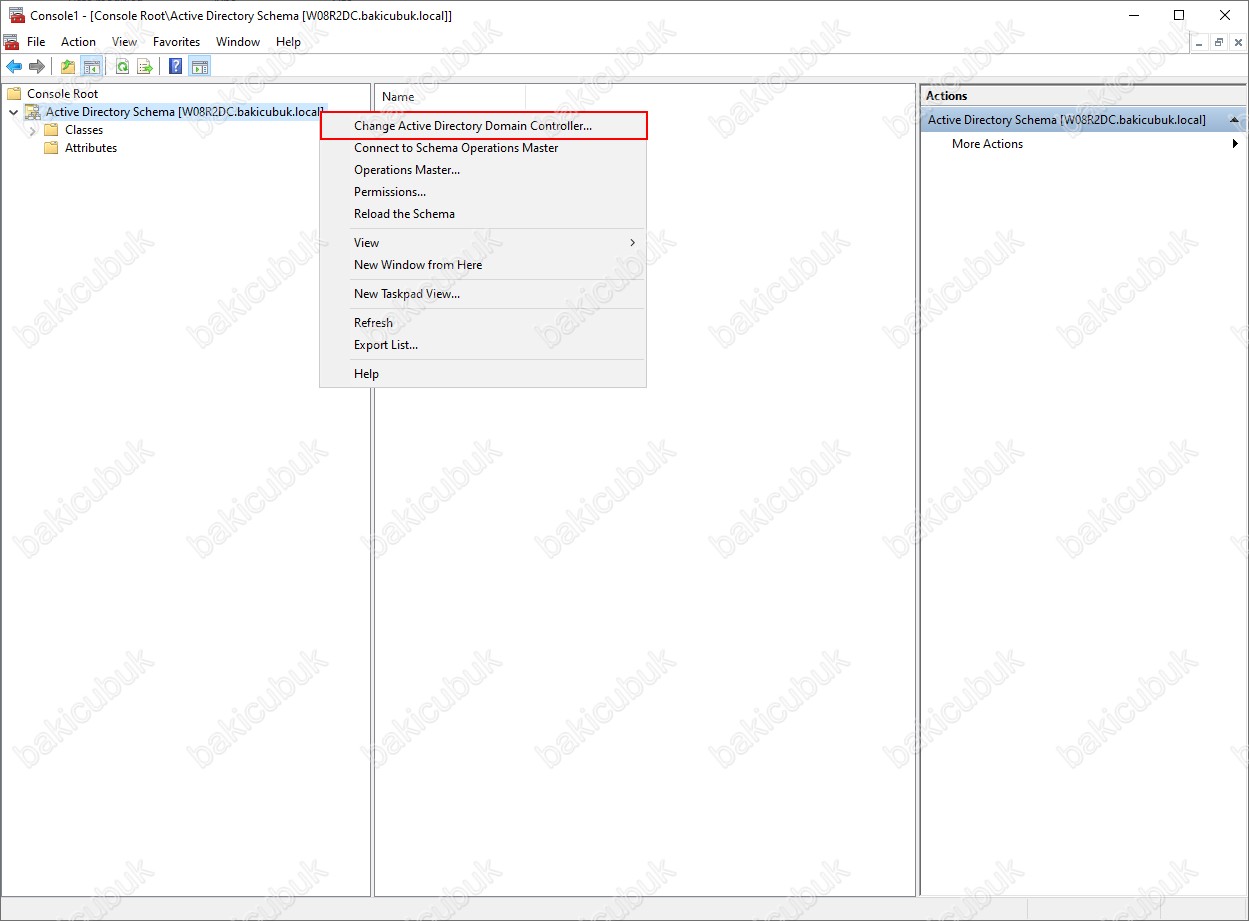Select Connect to Schema Operations Master

[x=483, y=148]
